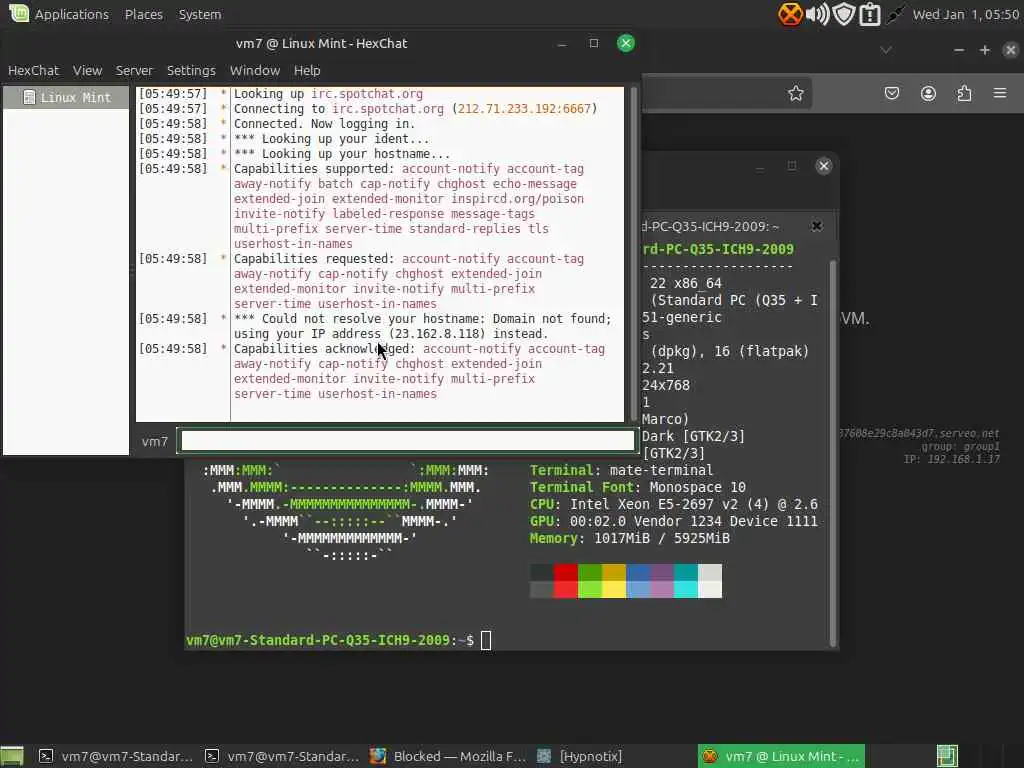Open the Settings menu in HexChat
The width and height of the screenshot is (1024, 768).
tap(191, 71)
